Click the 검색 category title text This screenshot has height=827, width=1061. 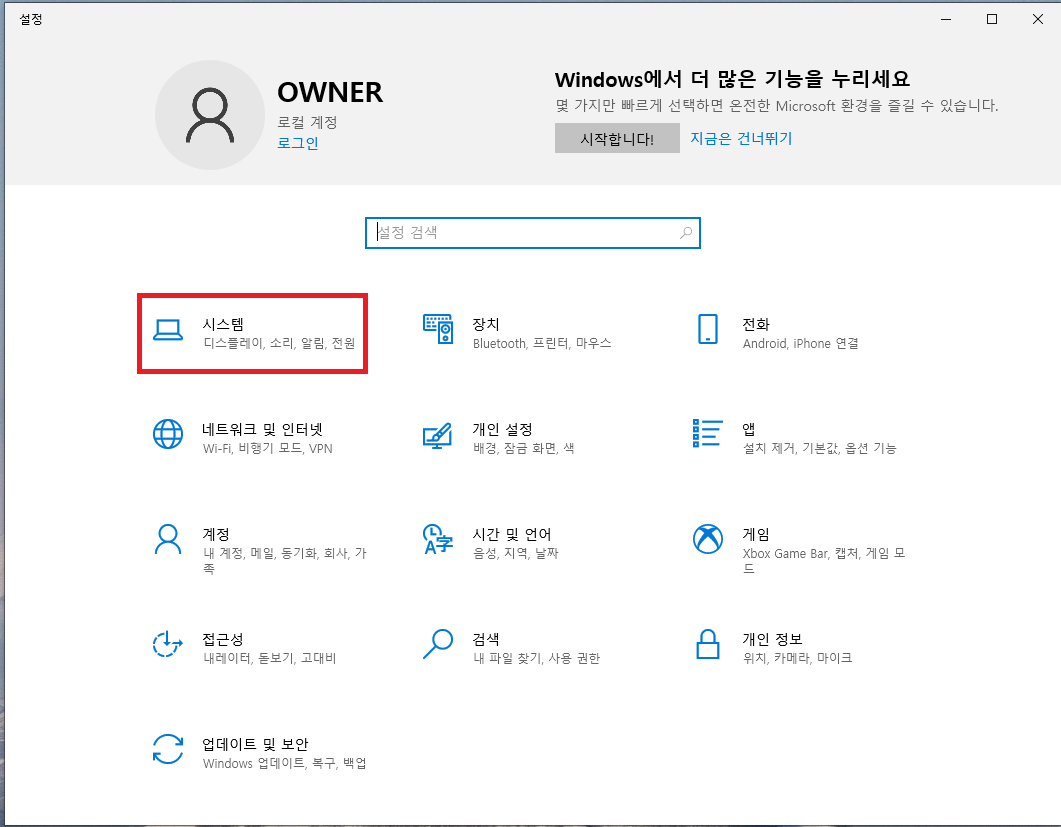[486, 639]
